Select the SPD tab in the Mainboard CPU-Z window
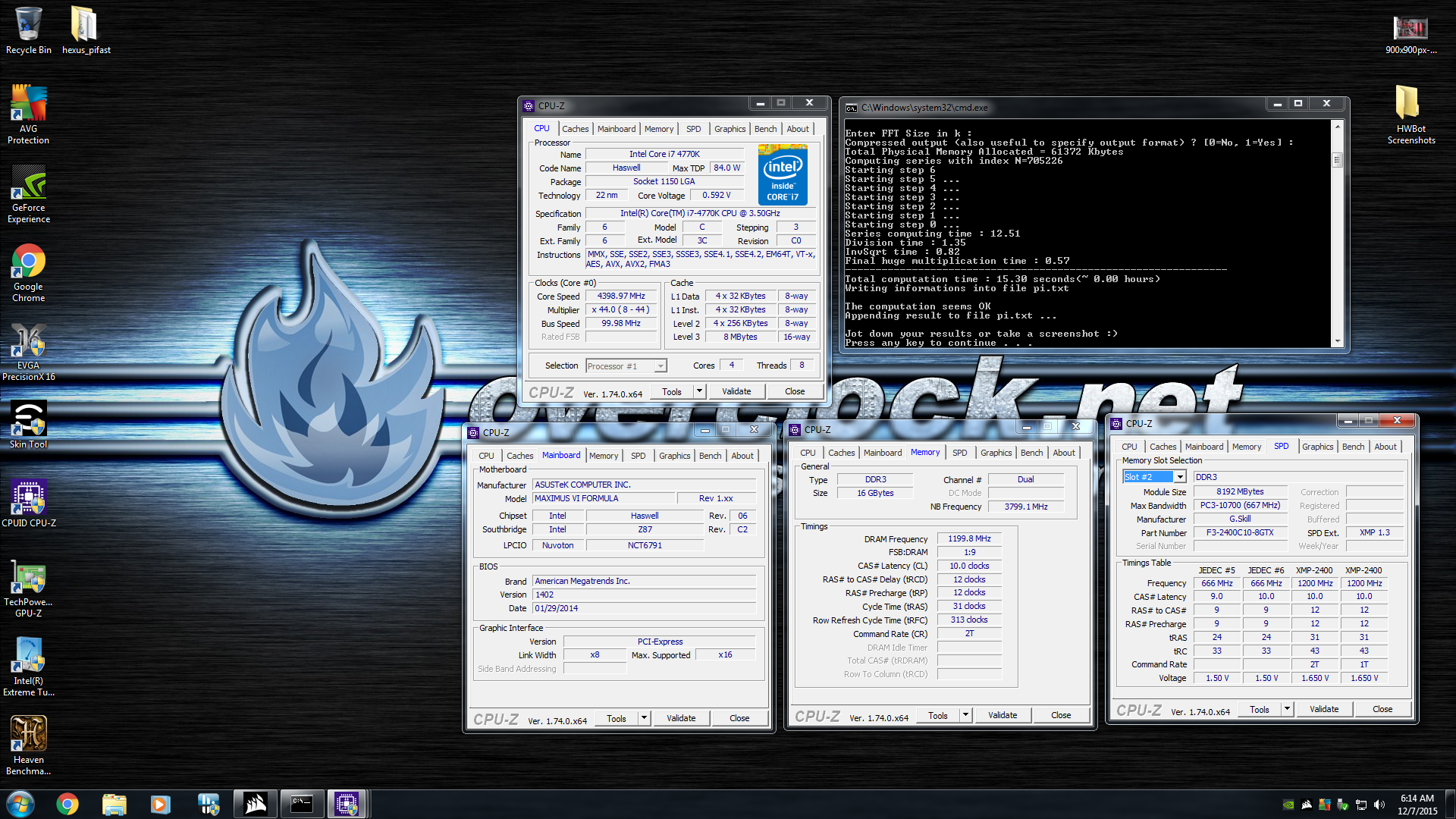 638,456
